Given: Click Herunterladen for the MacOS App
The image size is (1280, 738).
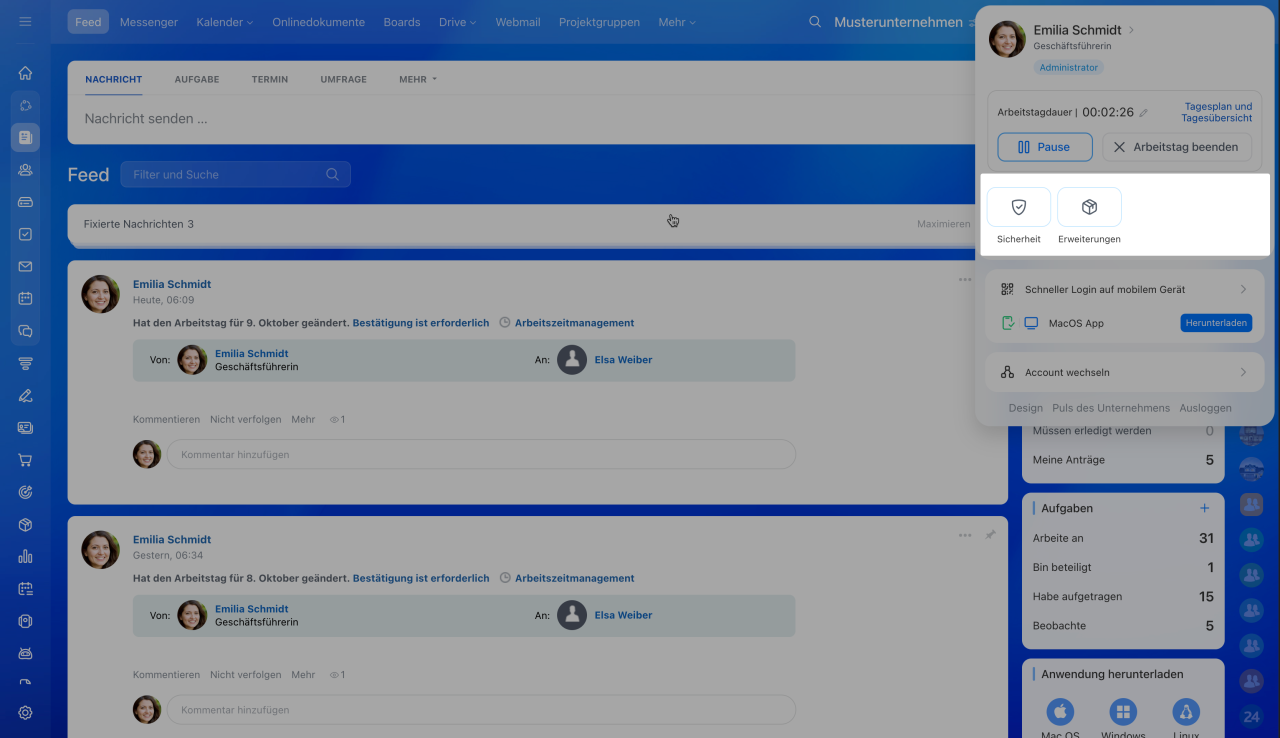Looking at the screenshot, I should point(1216,323).
